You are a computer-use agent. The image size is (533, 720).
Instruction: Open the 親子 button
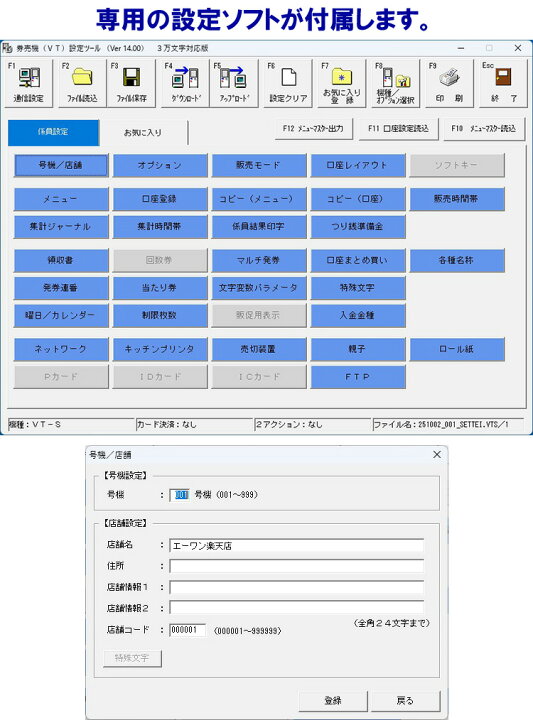pos(358,349)
